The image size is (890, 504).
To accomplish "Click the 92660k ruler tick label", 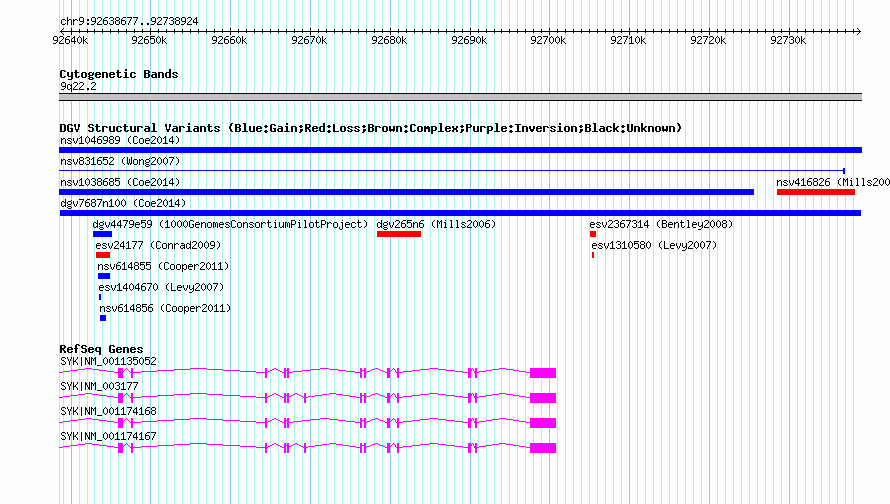I will [x=229, y=40].
